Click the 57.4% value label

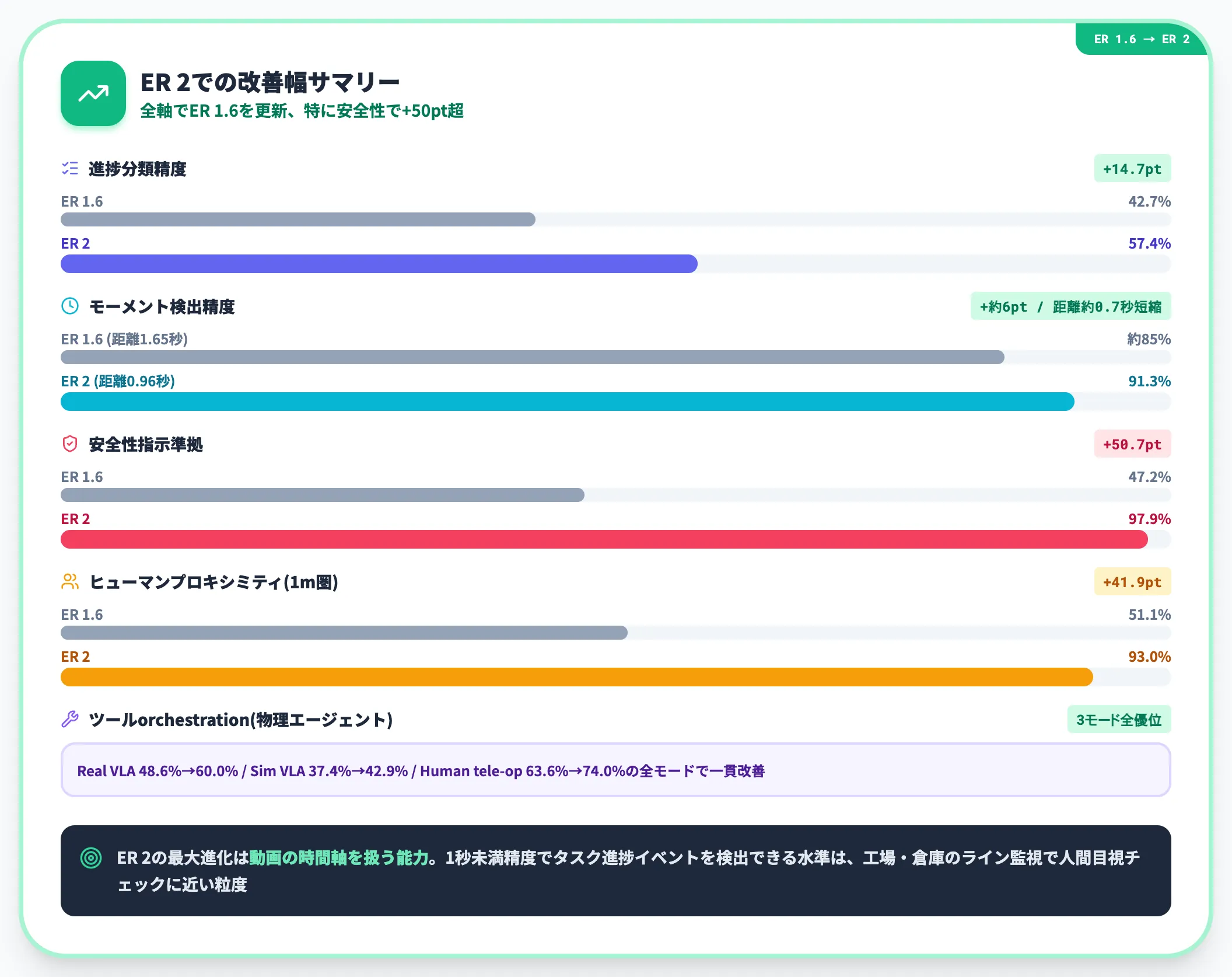click(x=1149, y=243)
